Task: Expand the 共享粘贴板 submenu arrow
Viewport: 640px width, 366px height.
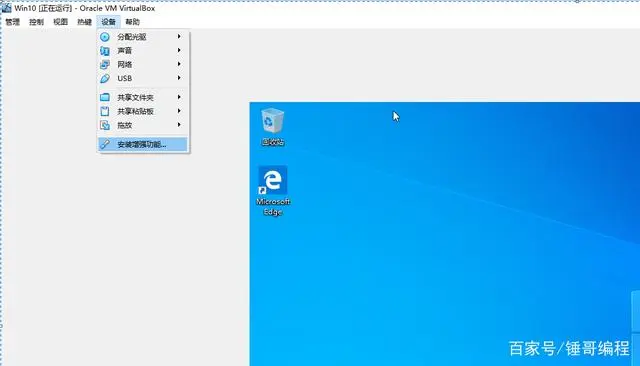Action: tap(179, 111)
